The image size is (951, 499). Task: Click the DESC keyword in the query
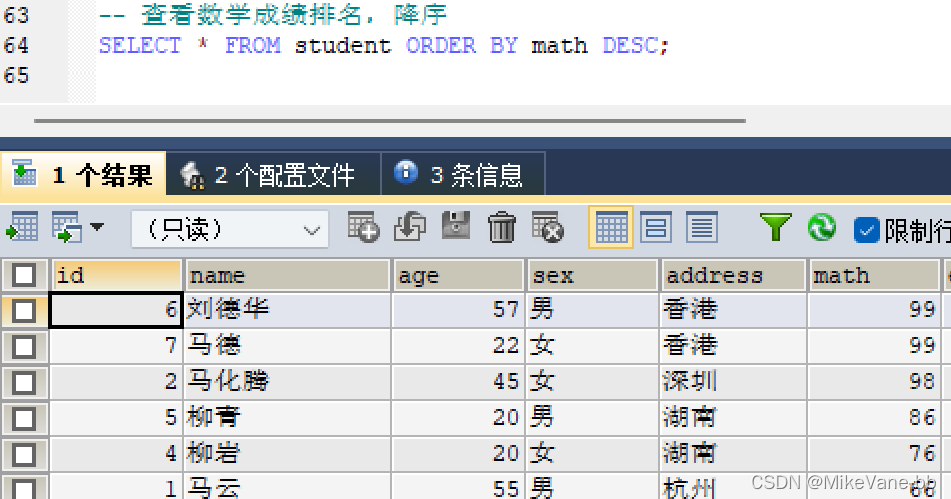coord(630,45)
